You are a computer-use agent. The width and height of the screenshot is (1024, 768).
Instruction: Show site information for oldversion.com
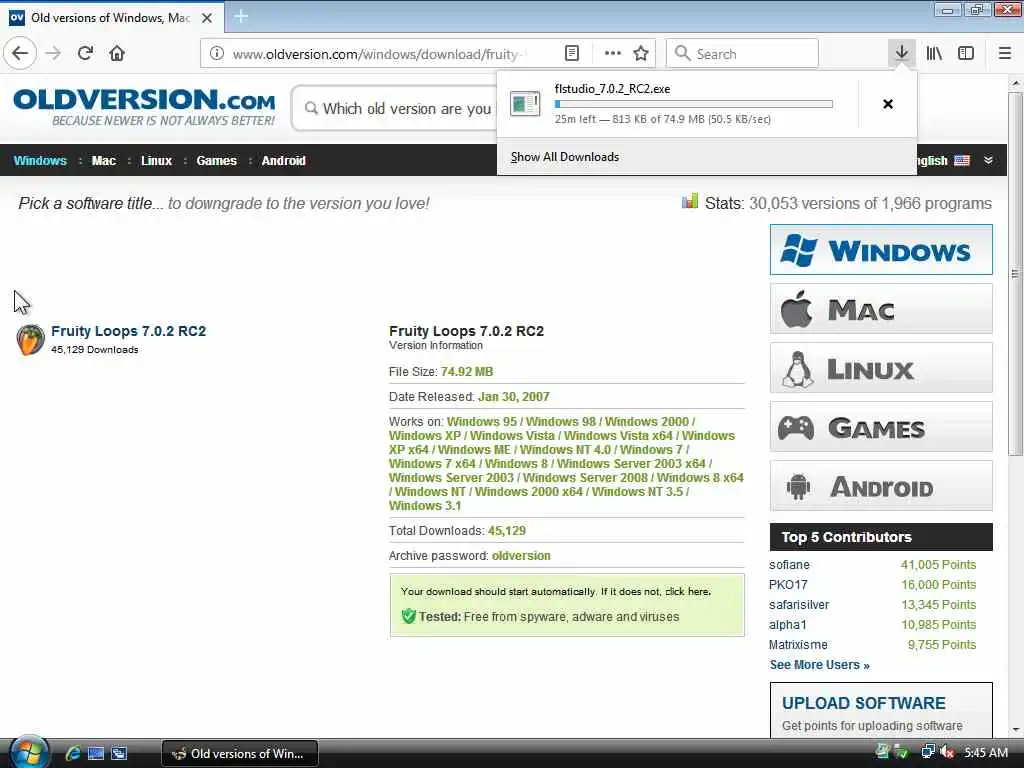point(217,54)
